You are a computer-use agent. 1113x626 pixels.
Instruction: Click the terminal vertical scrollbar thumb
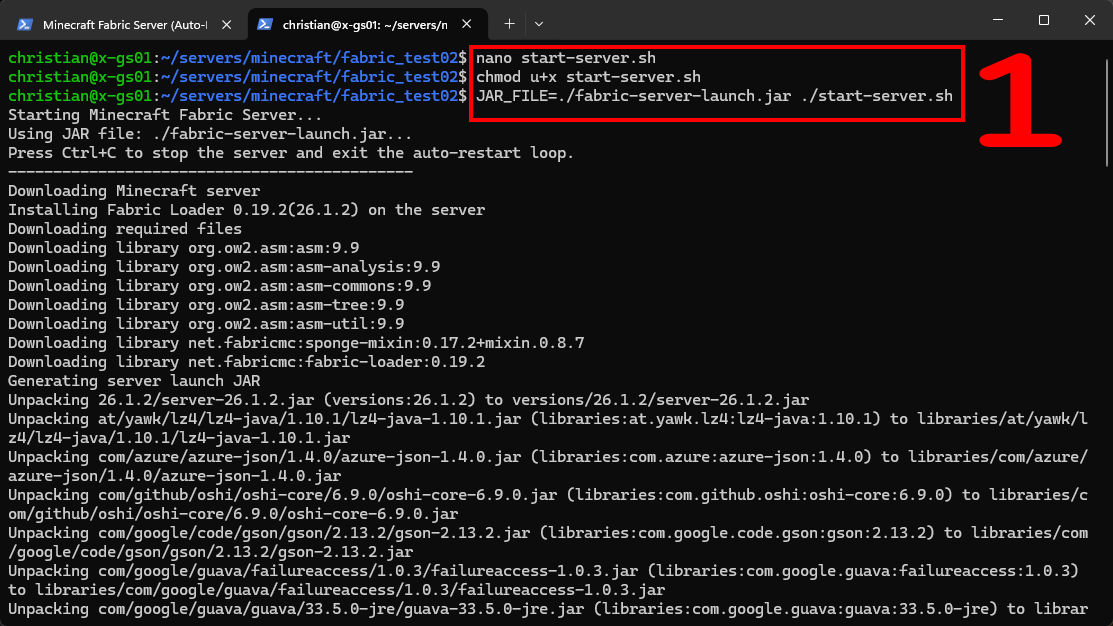1107,114
